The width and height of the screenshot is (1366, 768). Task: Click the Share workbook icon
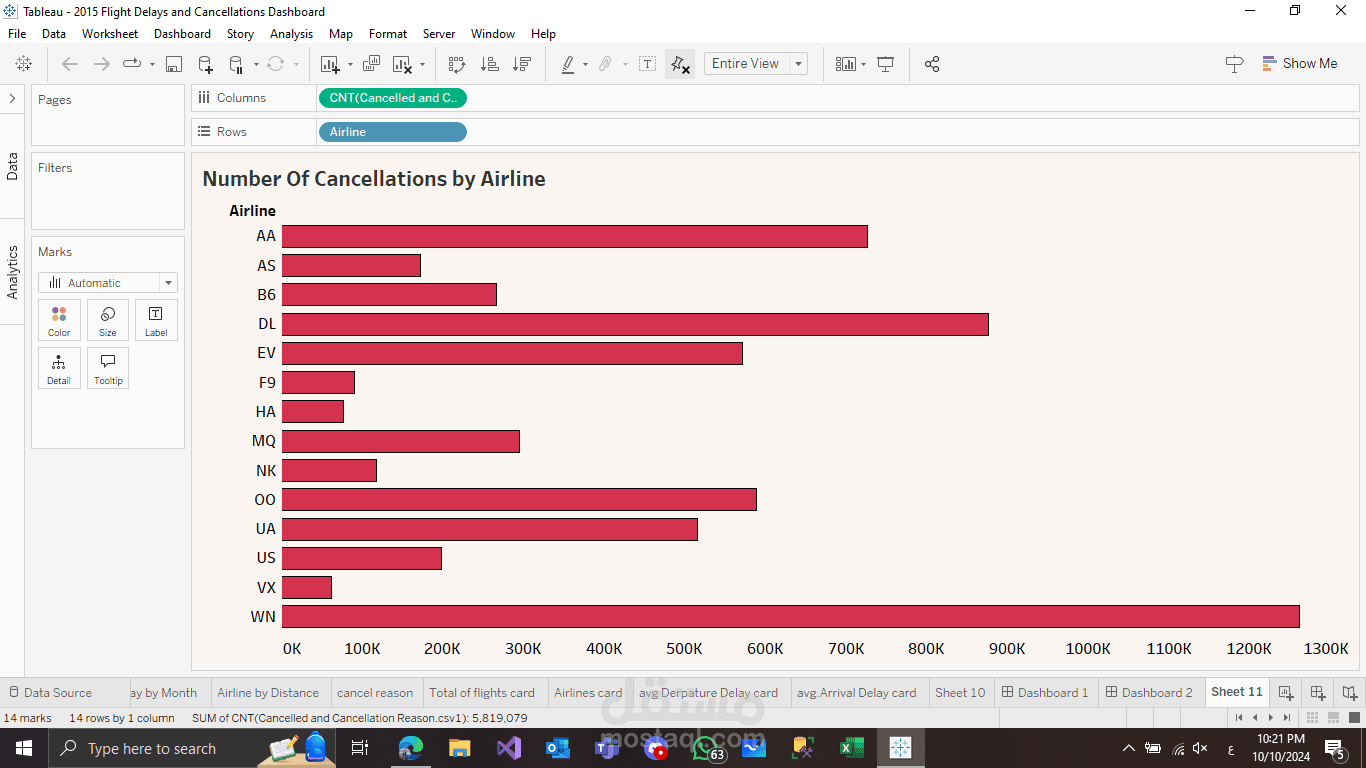coord(932,64)
